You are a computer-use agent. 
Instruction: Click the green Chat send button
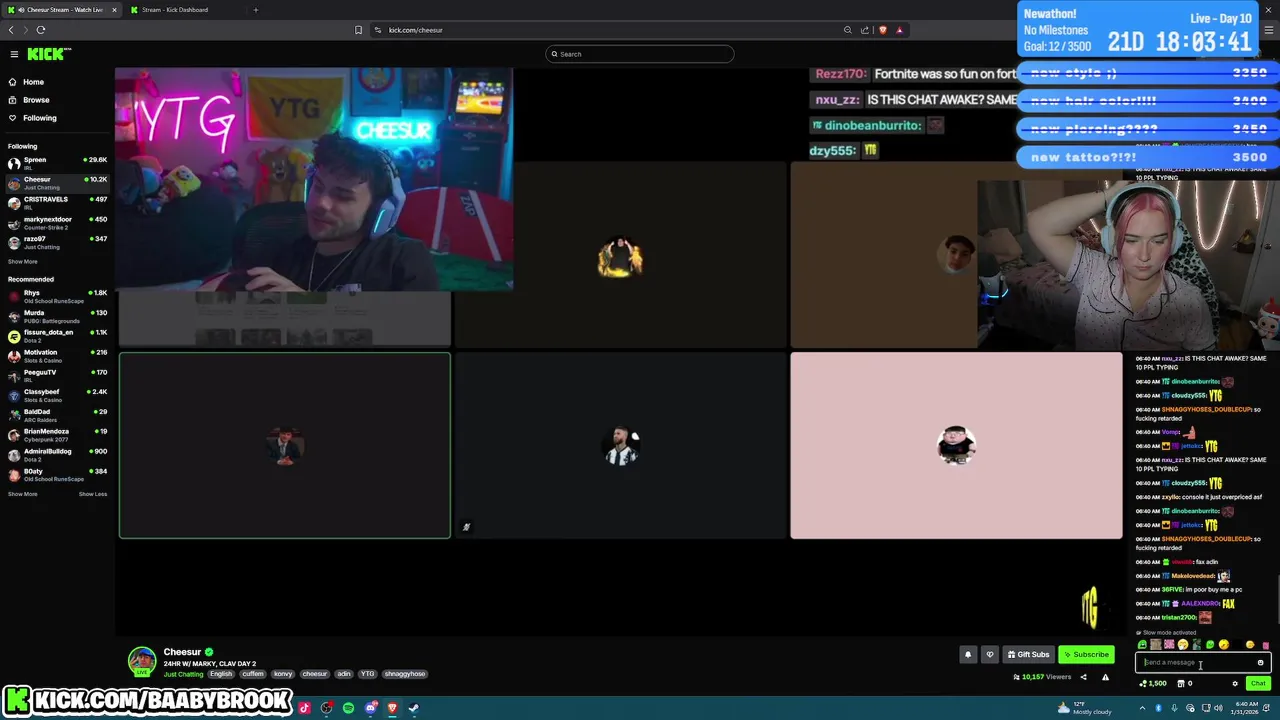pyautogui.click(x=1258, y=684)
